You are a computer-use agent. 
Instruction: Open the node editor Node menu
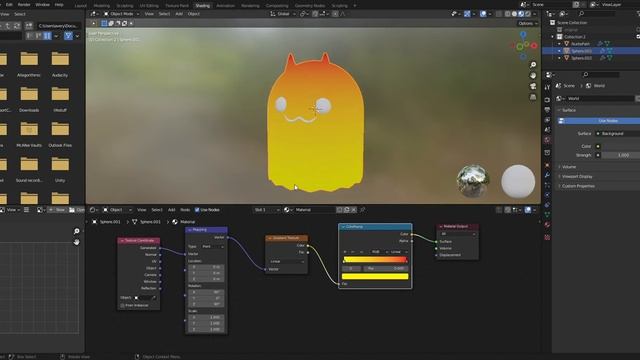[x=185, y=210]
